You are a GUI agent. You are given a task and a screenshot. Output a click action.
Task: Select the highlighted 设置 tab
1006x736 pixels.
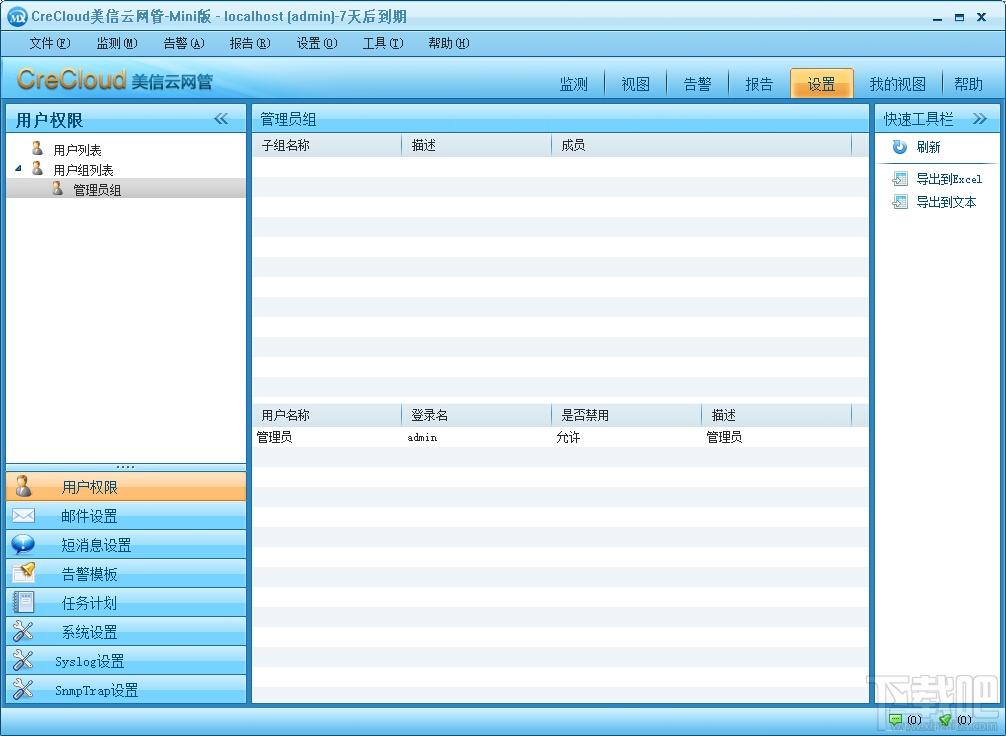coord(821,83)
